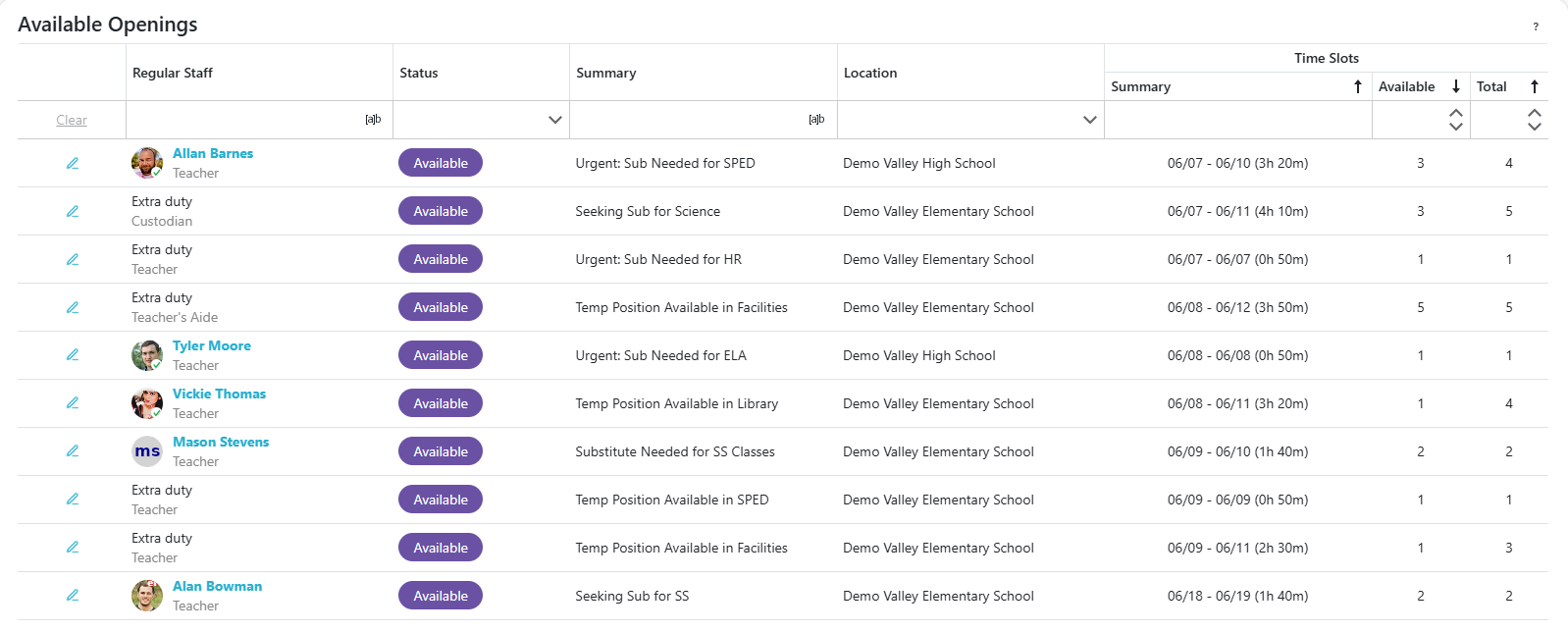Click the Mason Stevens initials avatar
1568x632 pixels.
click(x=147, y=451)
